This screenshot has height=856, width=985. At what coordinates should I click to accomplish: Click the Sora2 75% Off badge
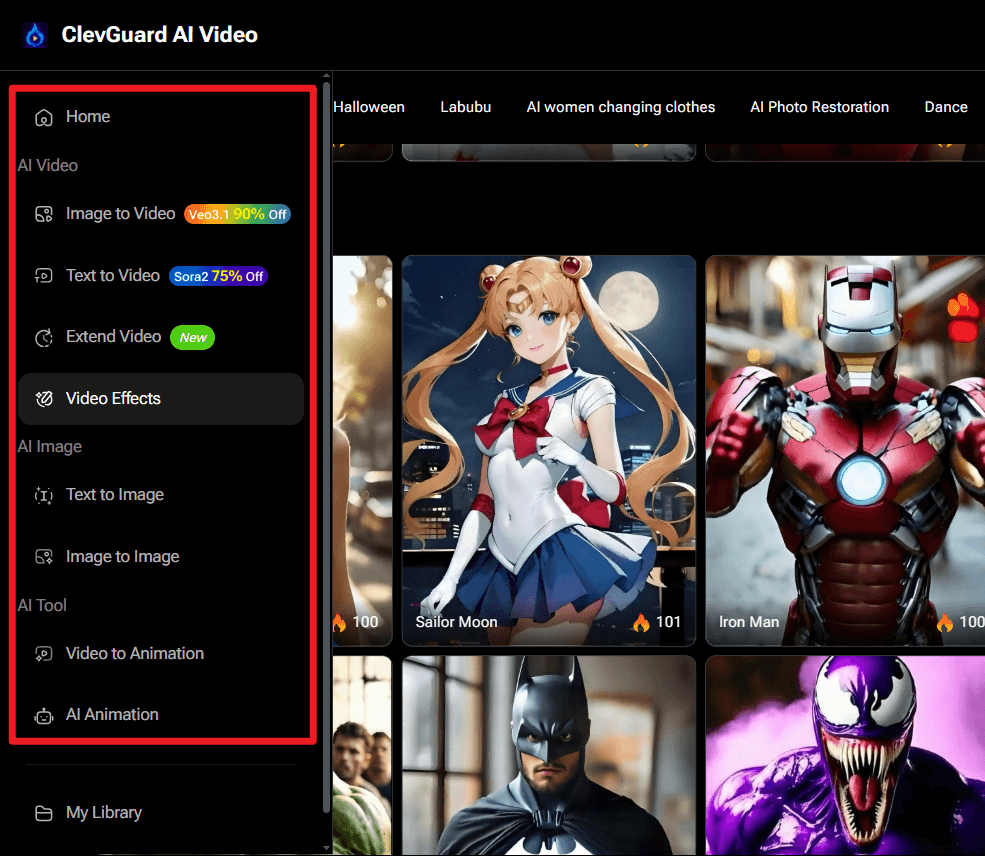218,275
